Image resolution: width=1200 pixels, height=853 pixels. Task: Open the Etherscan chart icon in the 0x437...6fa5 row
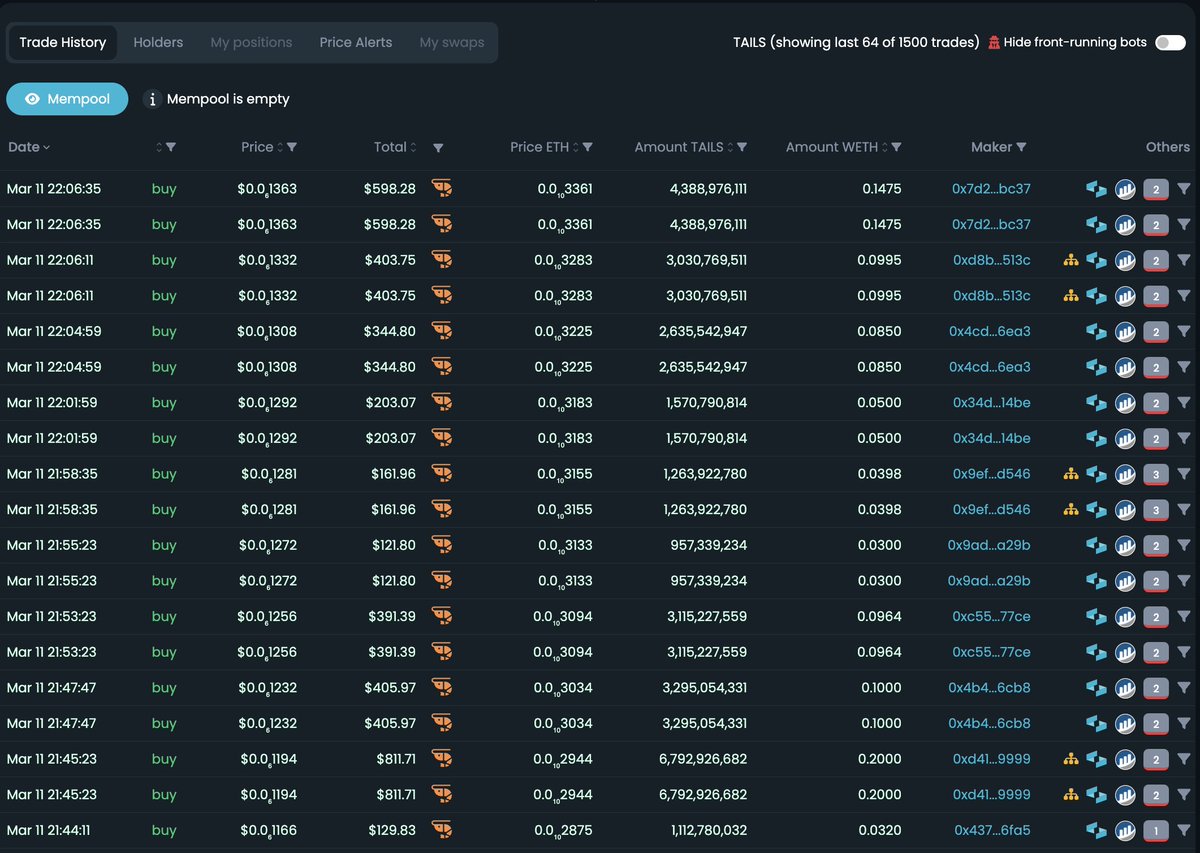1126,830
